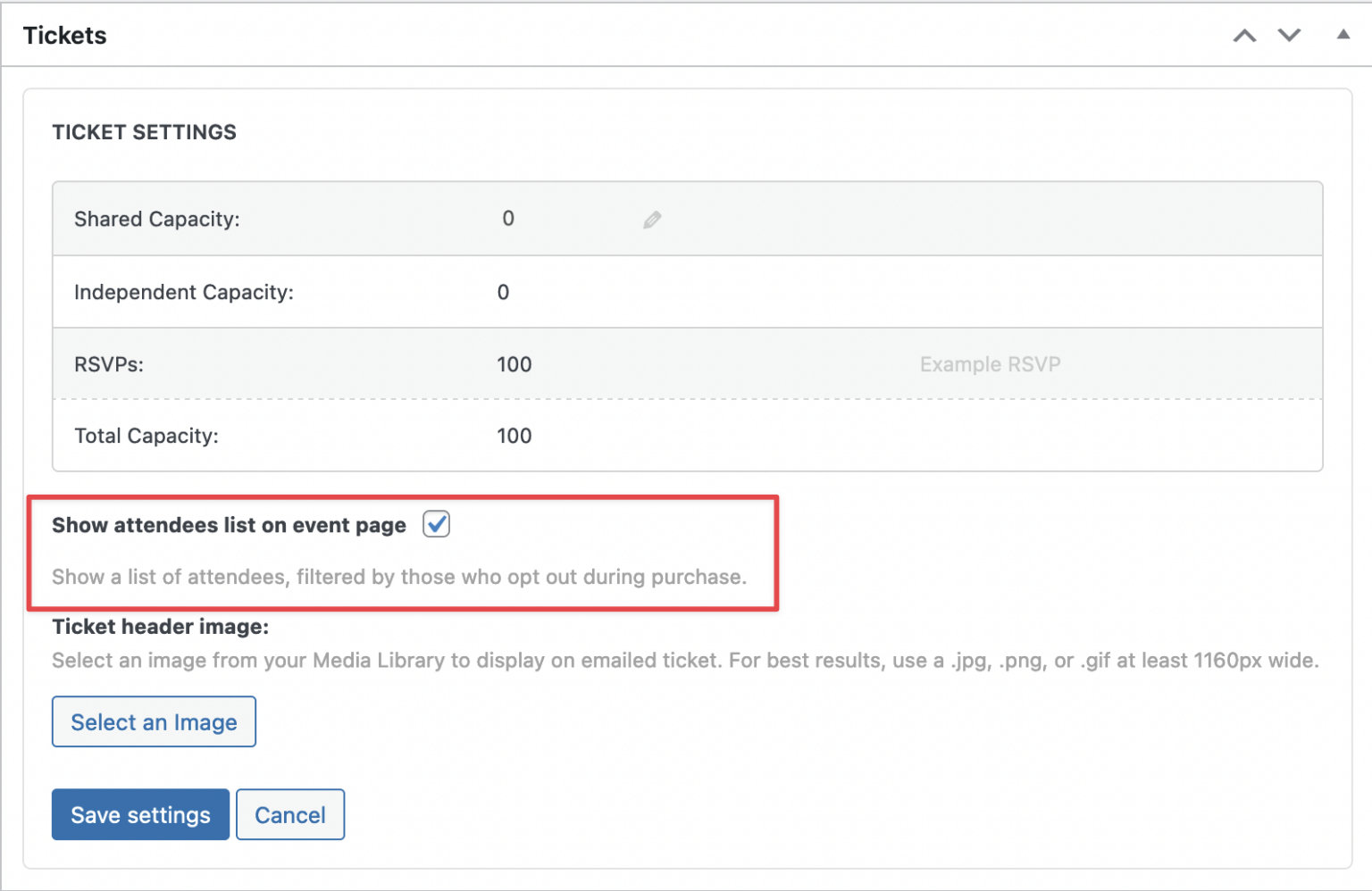This screenshot has width=1372, height=891.
Task: Save the ticket settings
Action: (140, 814)
